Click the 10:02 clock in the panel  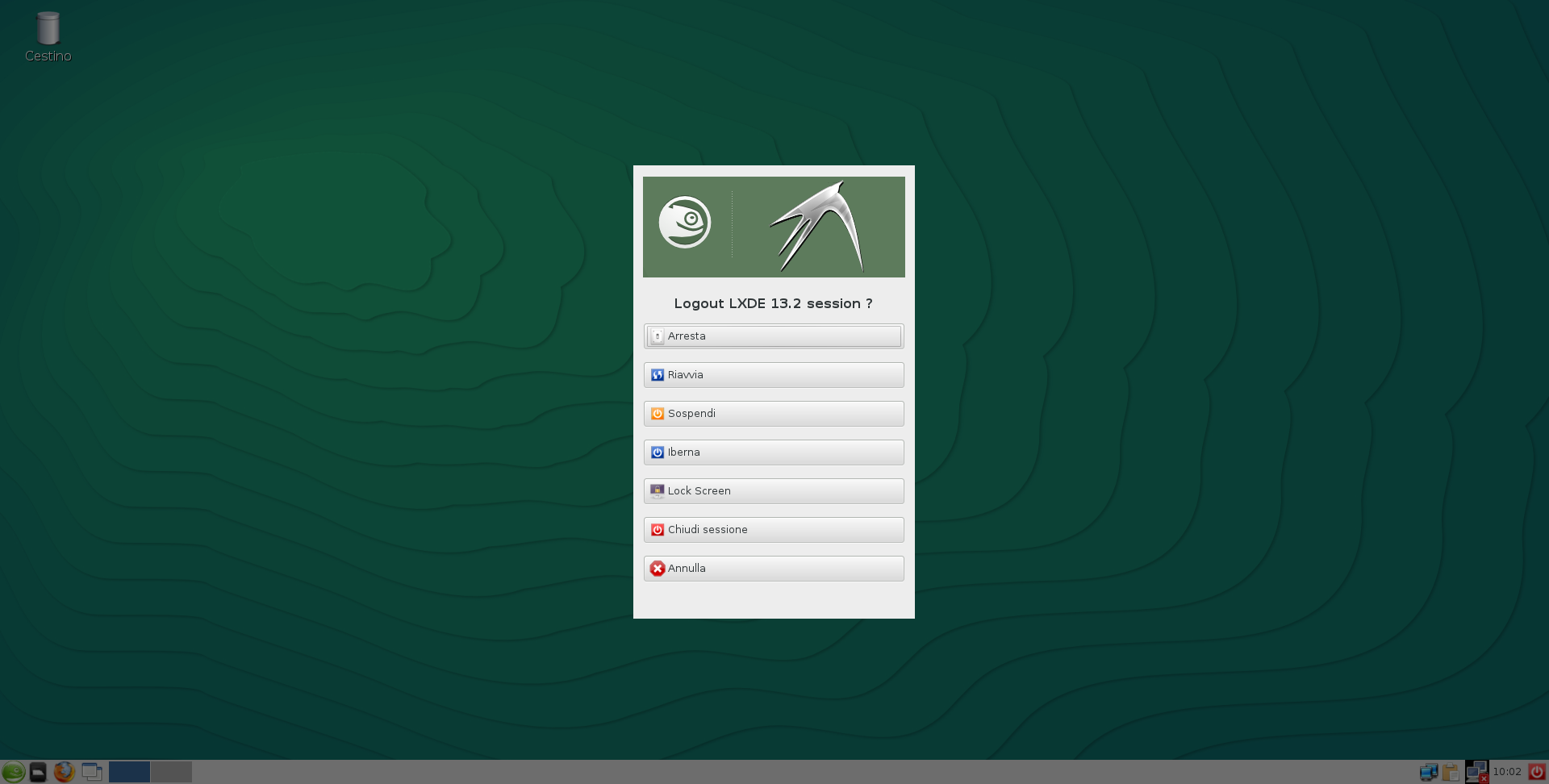point(1507,772)
